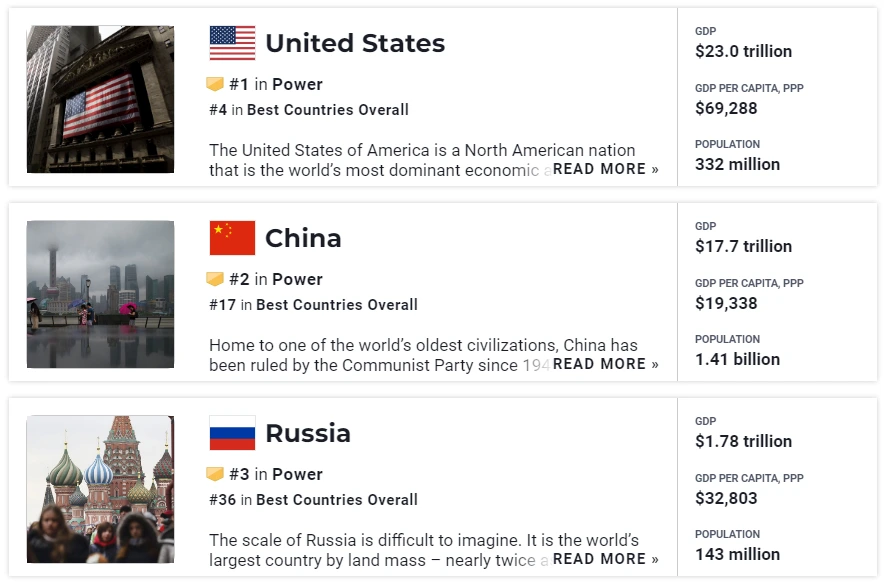Open the Shanghai skyline photo for China
The image size is (884, 584).
[100, 294]
